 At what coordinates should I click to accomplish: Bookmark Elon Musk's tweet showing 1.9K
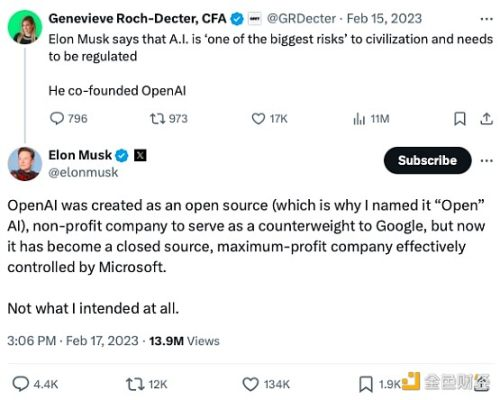366,384
